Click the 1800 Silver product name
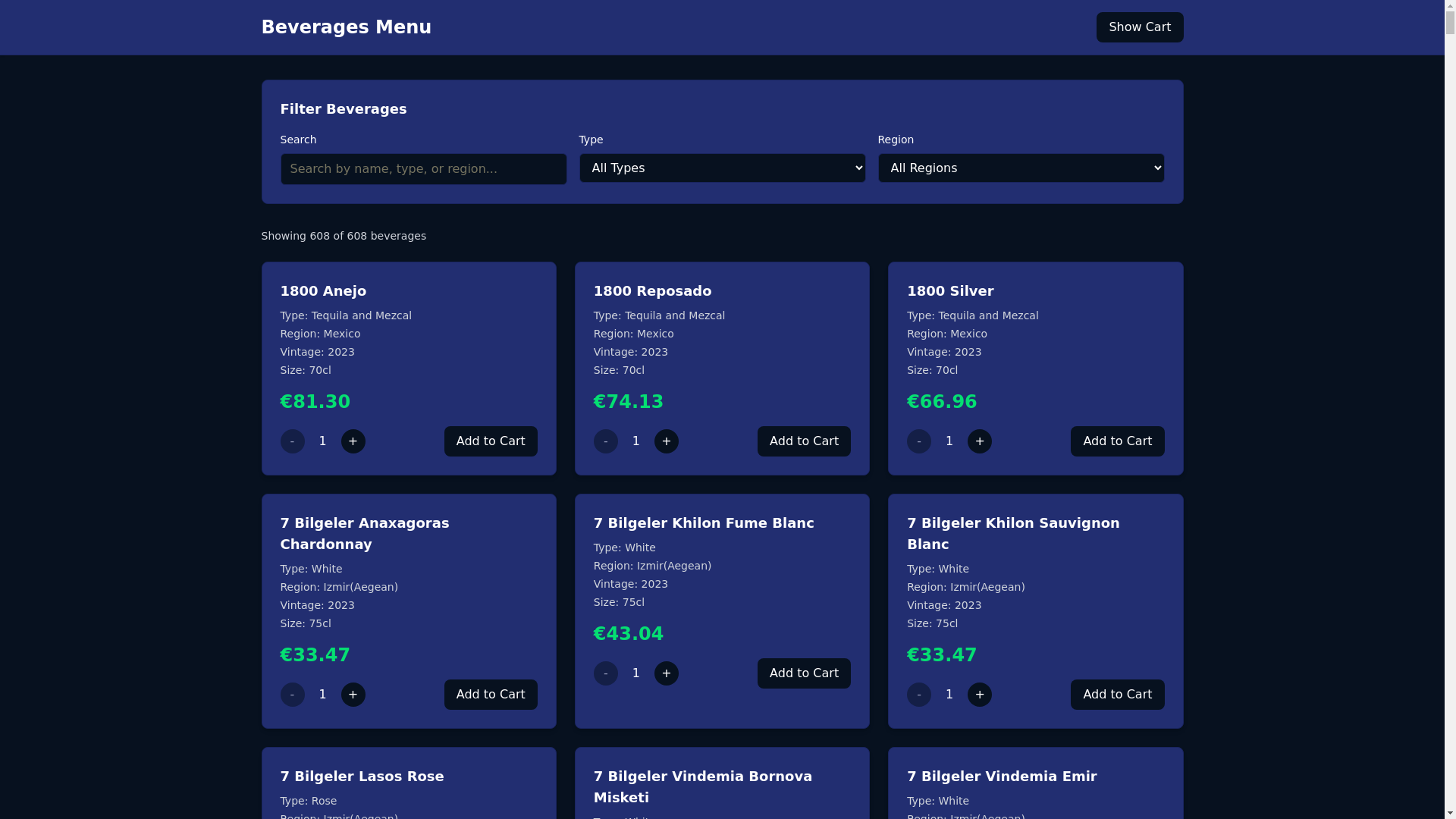 [x=949, y=291]
